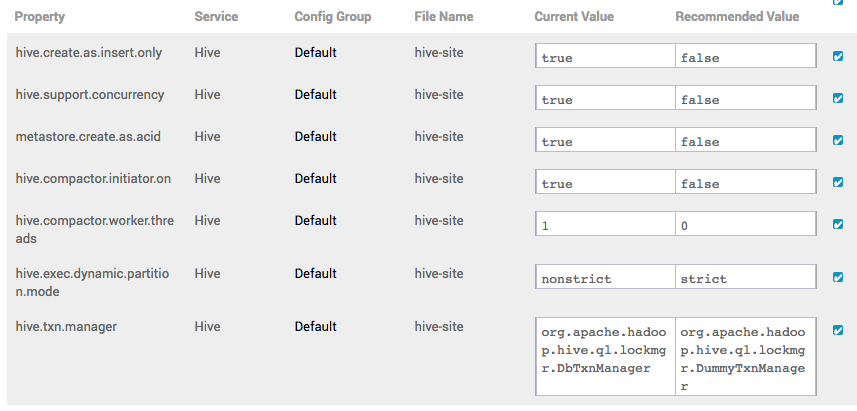Click the Config Group column header
Screen dimensions: 857x411
coord(333,17)
